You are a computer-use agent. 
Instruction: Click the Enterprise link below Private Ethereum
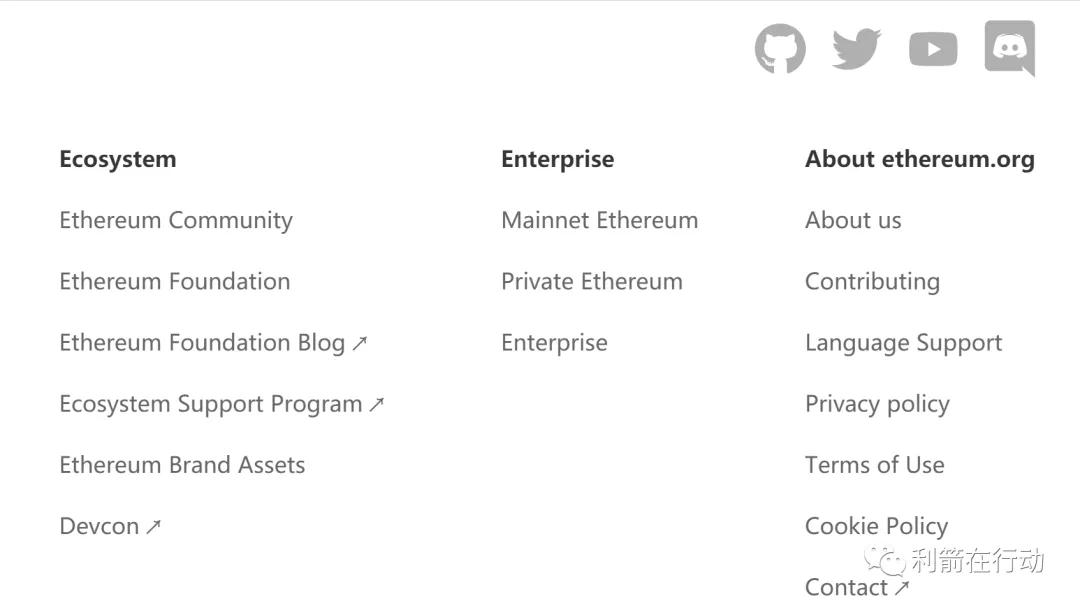pyautogui.click(x=555, y=342)
